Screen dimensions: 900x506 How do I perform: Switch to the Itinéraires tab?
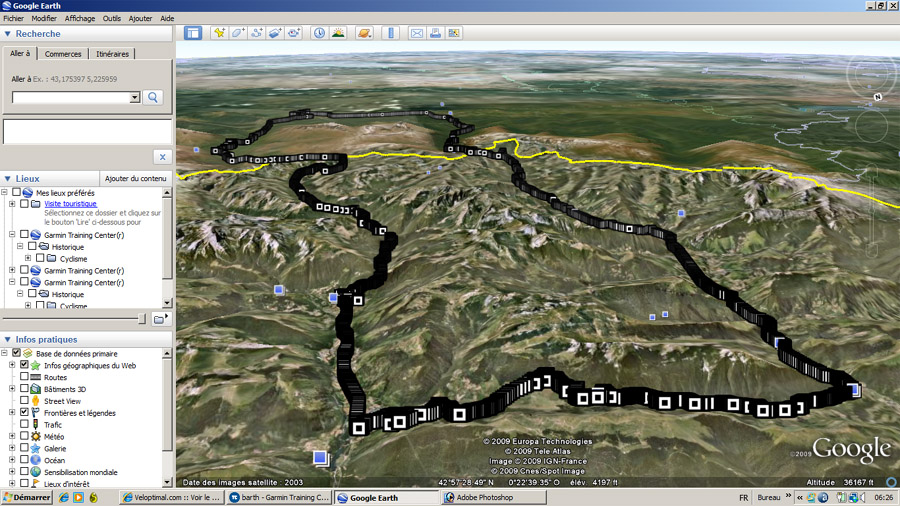coord(112,54)
